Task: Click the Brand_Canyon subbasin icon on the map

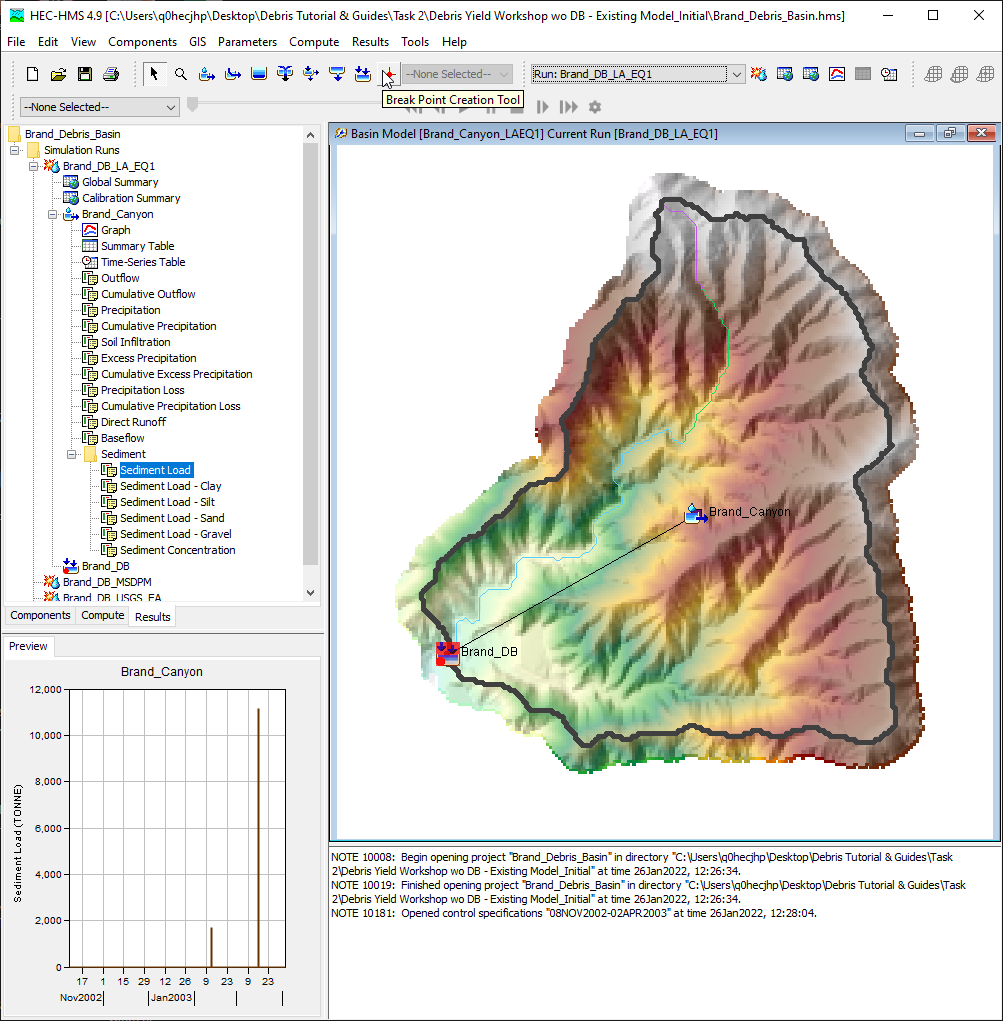Action: tap(696, 514)
